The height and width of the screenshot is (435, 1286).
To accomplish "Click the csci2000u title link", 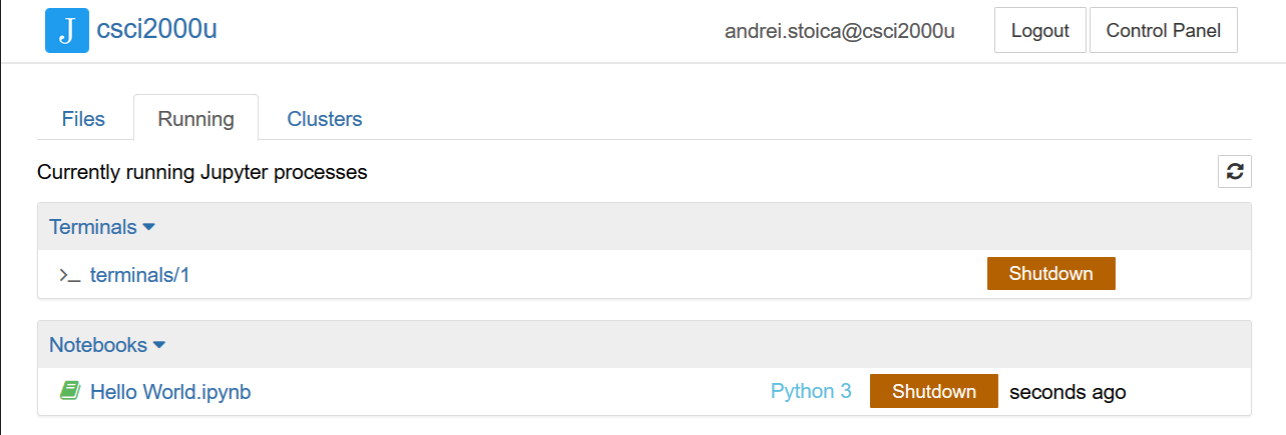I will 157,30.
